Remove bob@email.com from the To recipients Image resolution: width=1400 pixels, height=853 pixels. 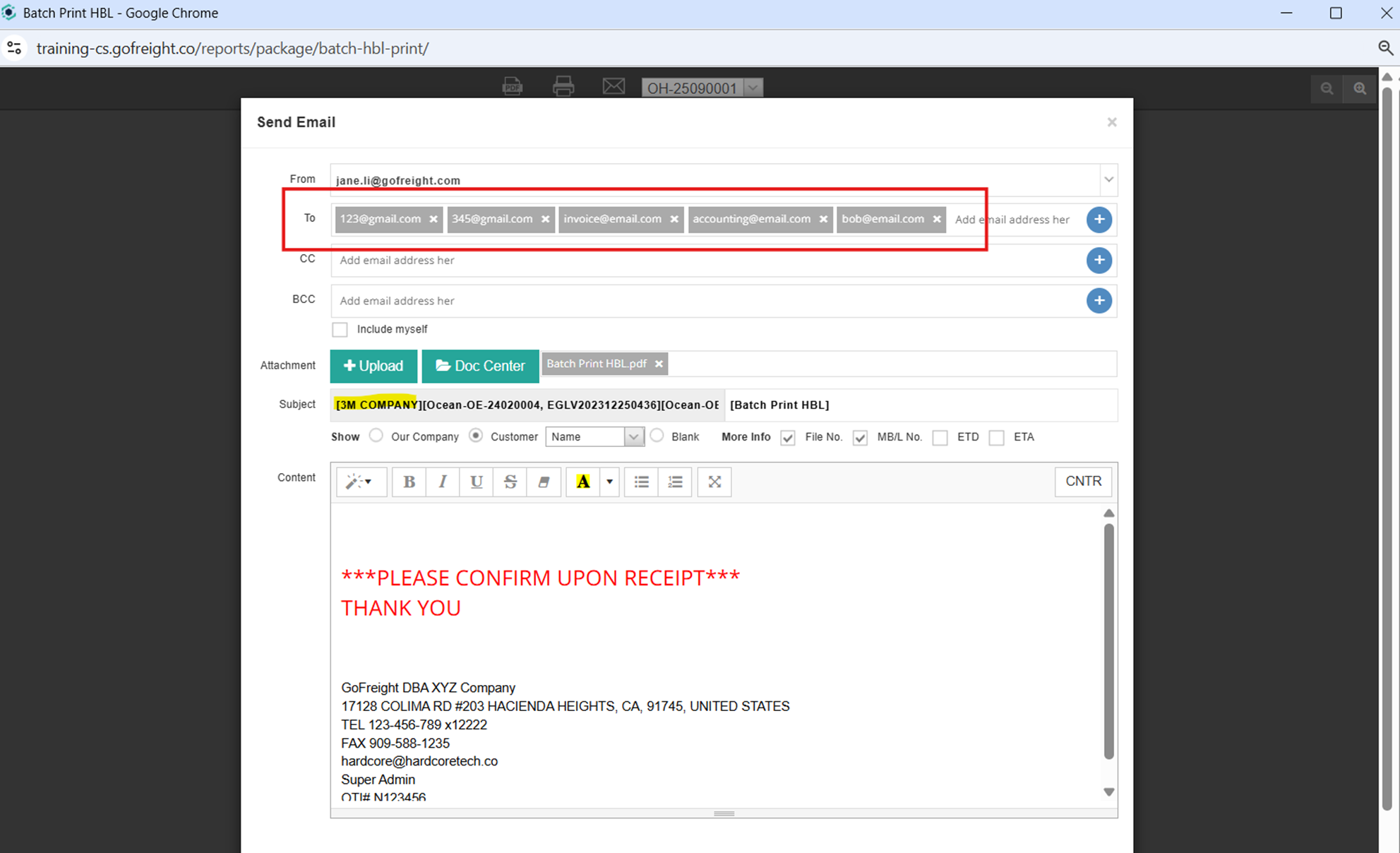pos(937,219)
